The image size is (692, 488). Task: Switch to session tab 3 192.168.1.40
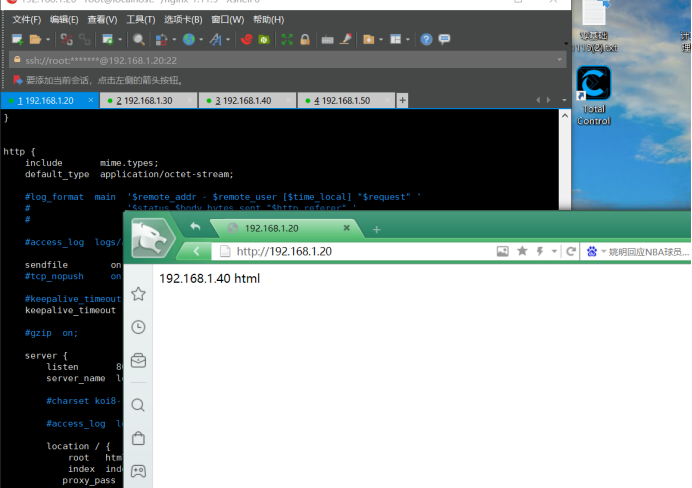pos(248,101)
